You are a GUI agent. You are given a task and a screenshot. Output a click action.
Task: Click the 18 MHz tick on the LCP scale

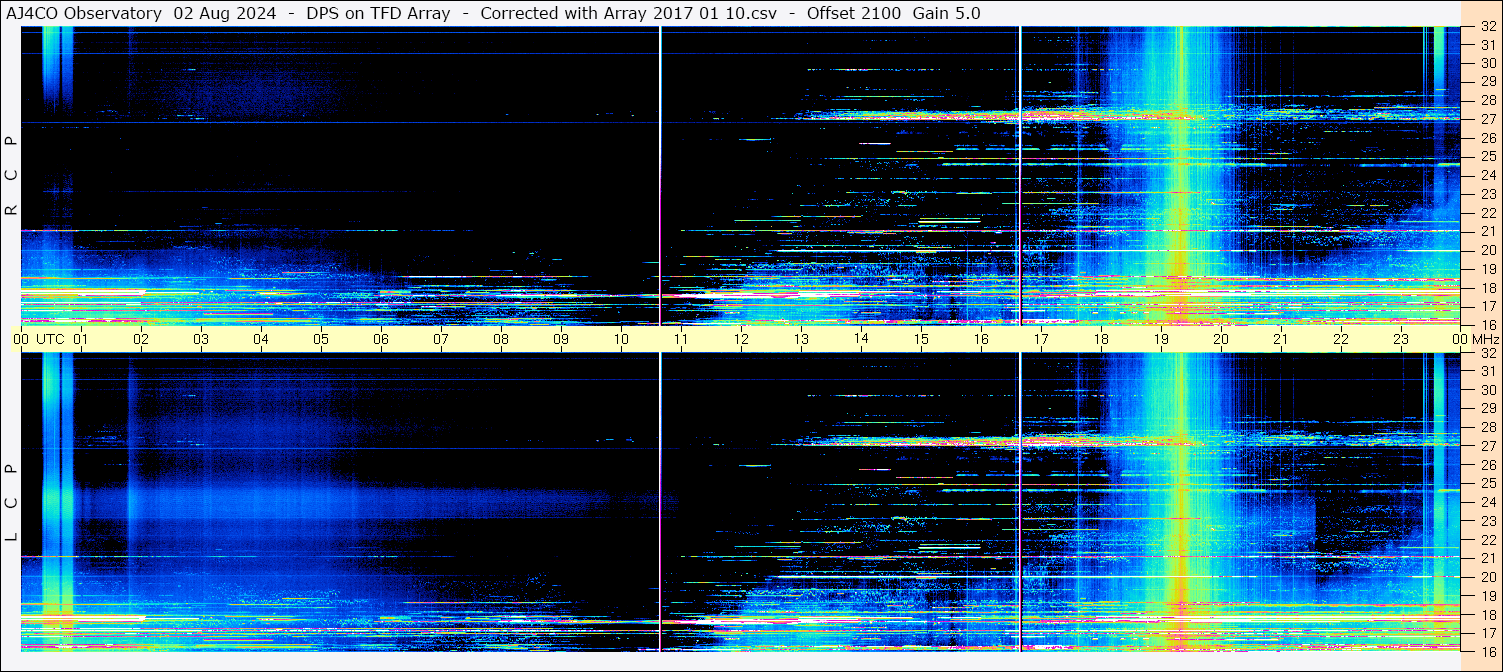click(x=1488, y=615)
